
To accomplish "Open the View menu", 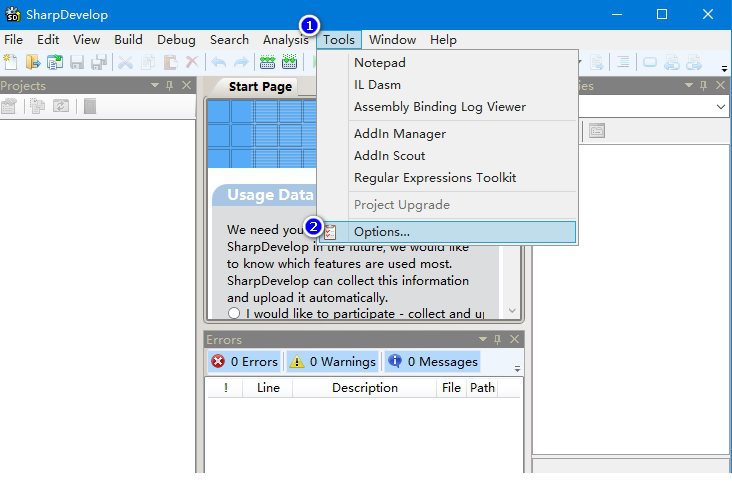I will [86, 40].
